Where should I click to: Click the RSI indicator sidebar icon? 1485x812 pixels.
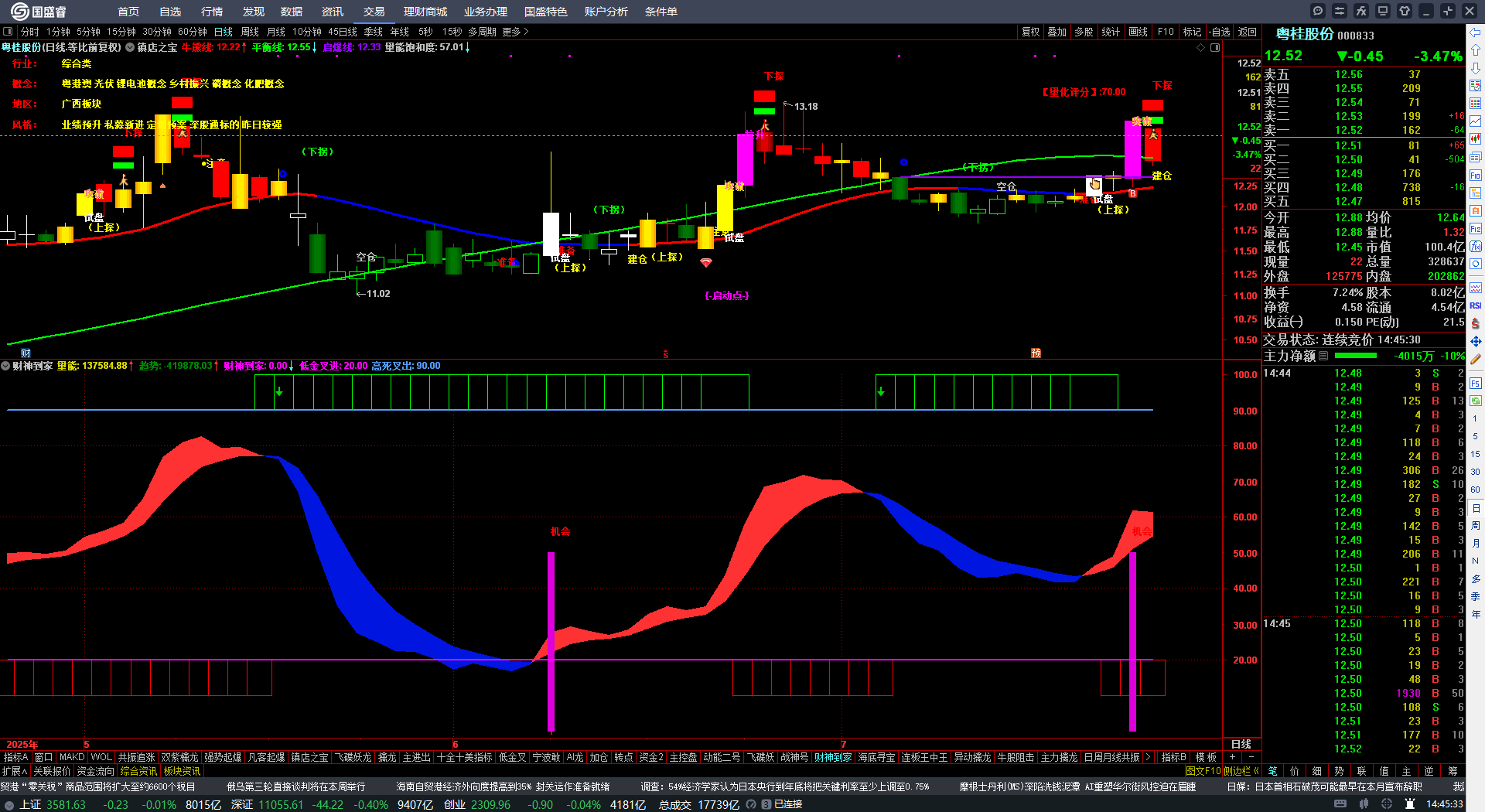(1476, 305)
